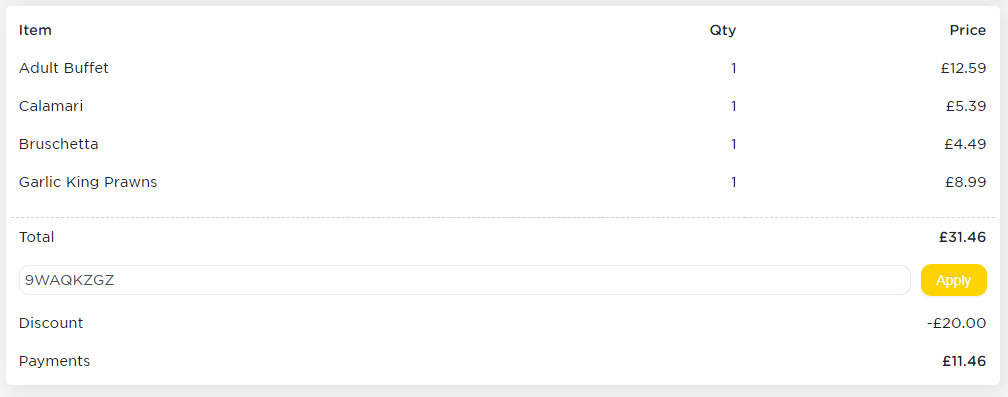The width and height of the screenshot is (1008, 397).
Task: Select the Bruschetta item name
Action: point(58,144)
